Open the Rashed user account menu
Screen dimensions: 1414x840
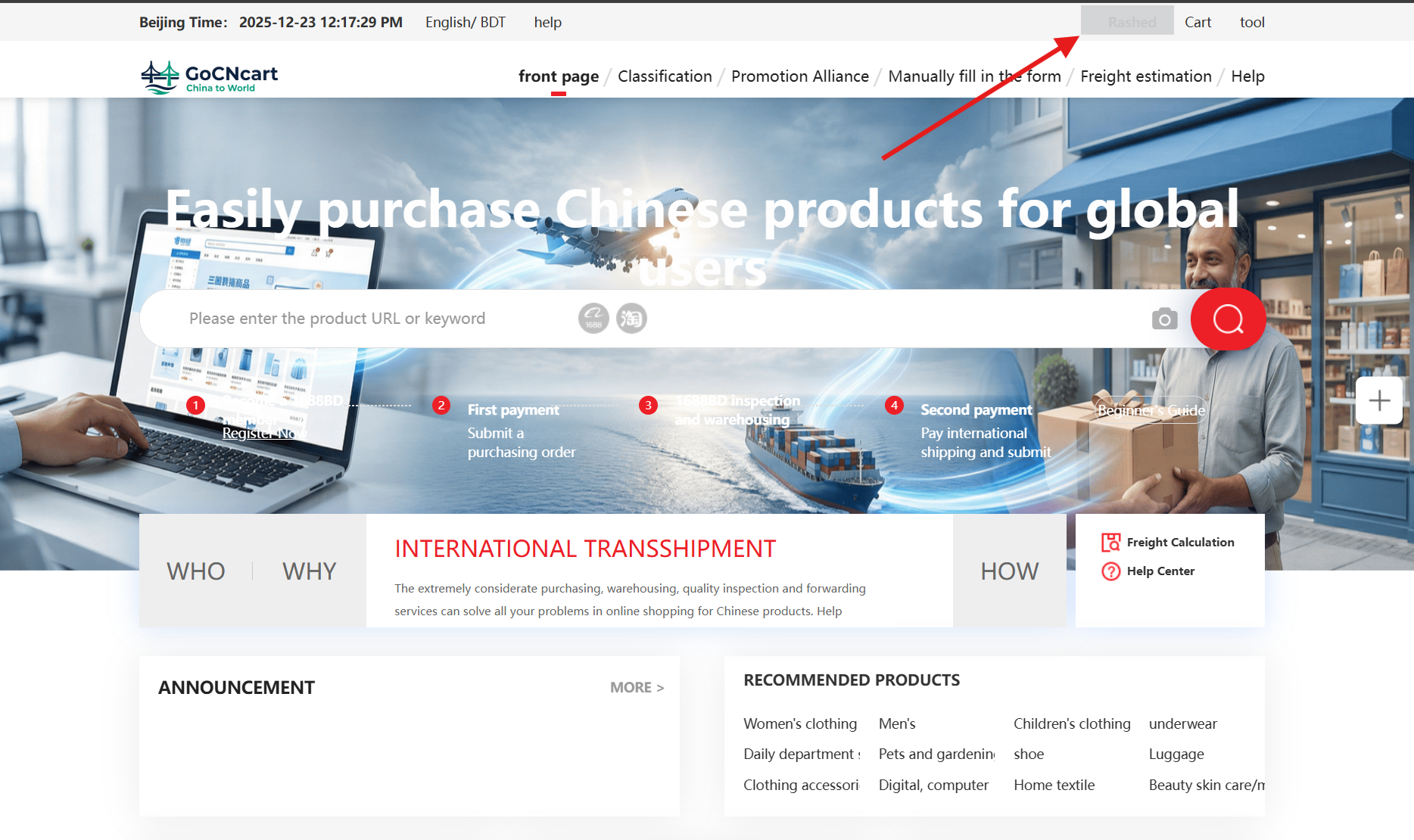point(1131,22)
